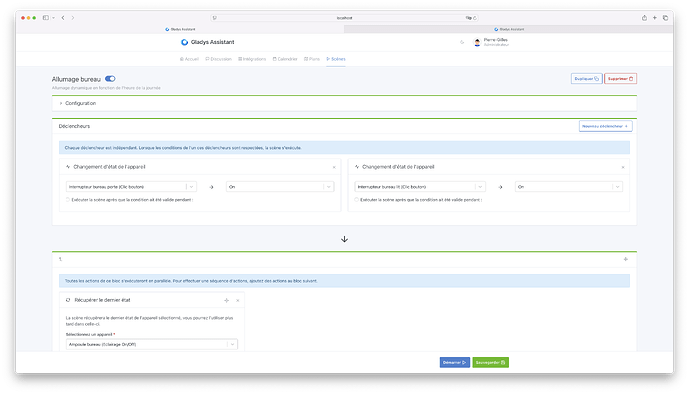This screenshot has width=689, height=394.
Task: Click Nouveau déclencheur button
Action: 606,126
